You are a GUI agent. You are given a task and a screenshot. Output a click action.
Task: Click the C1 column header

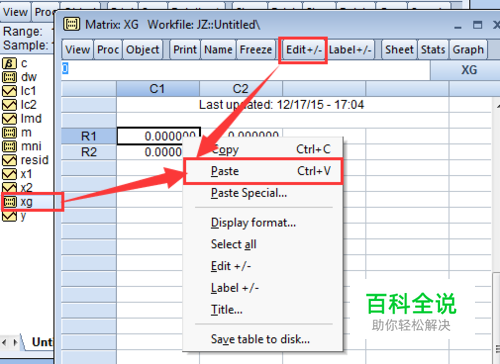tap(158, 89)
